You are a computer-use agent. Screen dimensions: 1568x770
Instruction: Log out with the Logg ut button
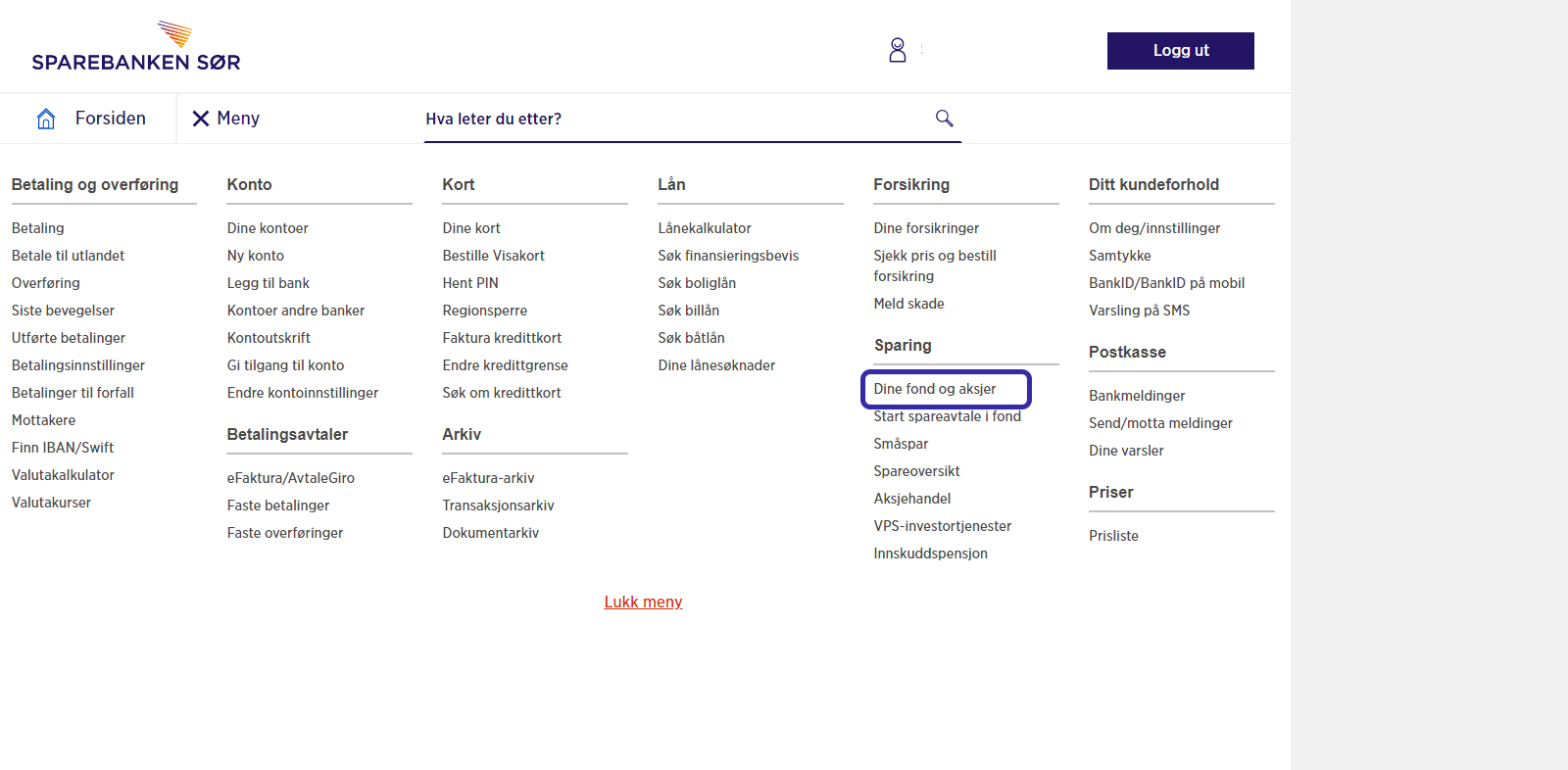(x=1181, y=51)
